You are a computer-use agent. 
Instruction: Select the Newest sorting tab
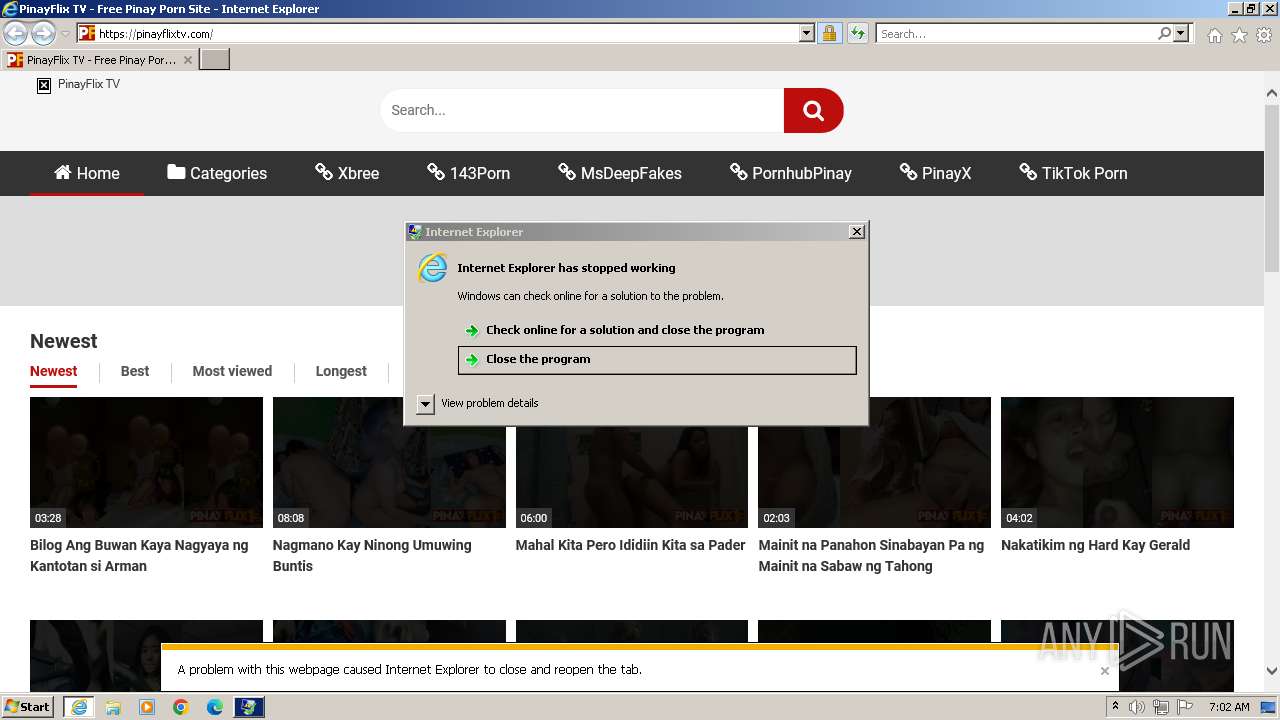click(x=53, y=371)
